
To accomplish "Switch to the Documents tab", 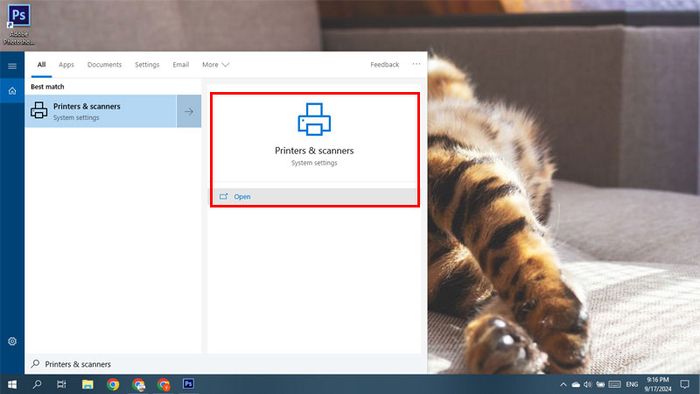I will (x=104, y=65).
